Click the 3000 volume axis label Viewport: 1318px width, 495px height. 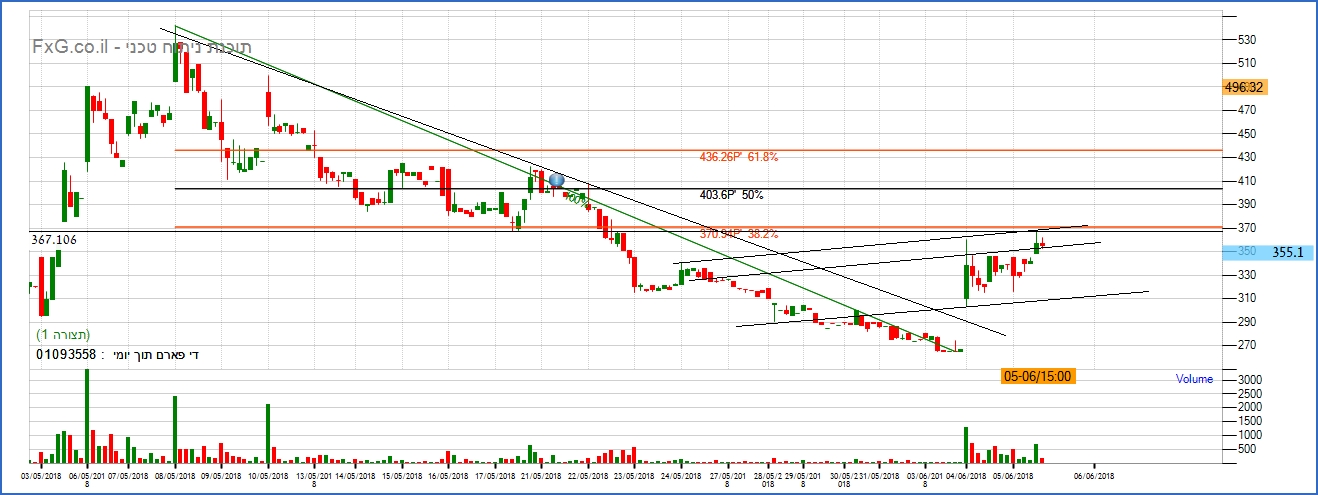click(1249, 380)
